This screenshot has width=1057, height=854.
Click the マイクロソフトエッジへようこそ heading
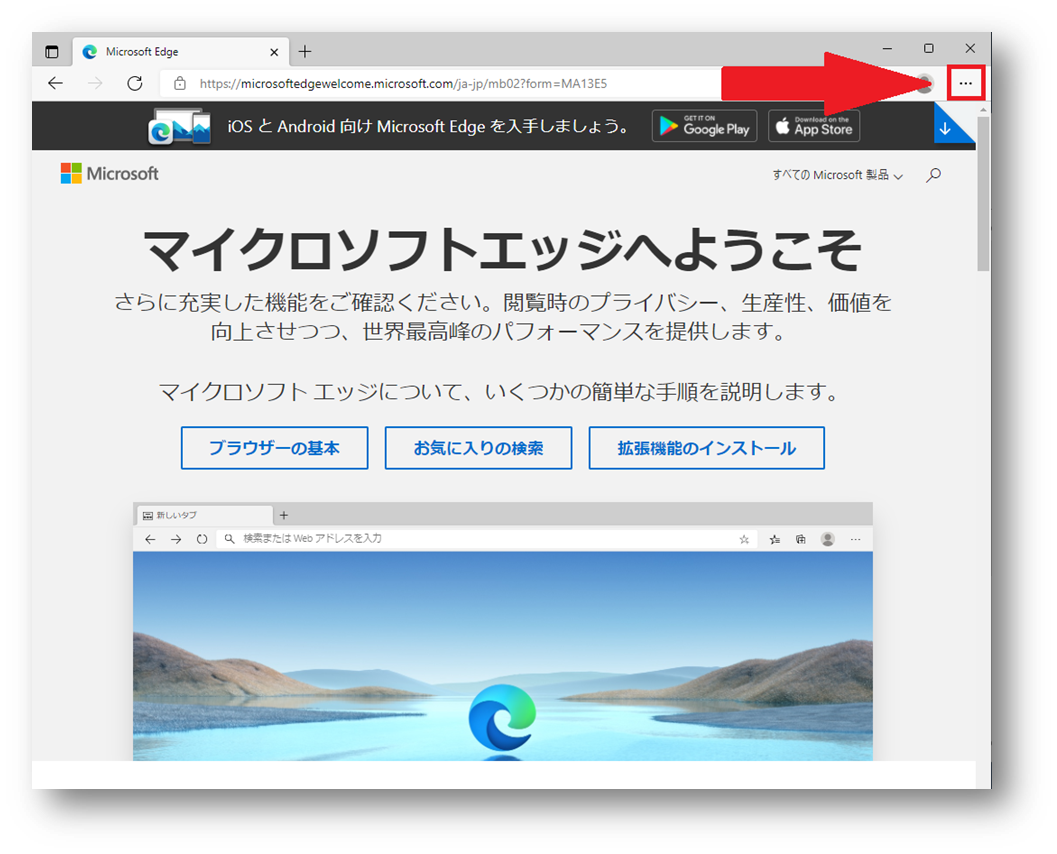pyautogui.click(x=502, y=249)
